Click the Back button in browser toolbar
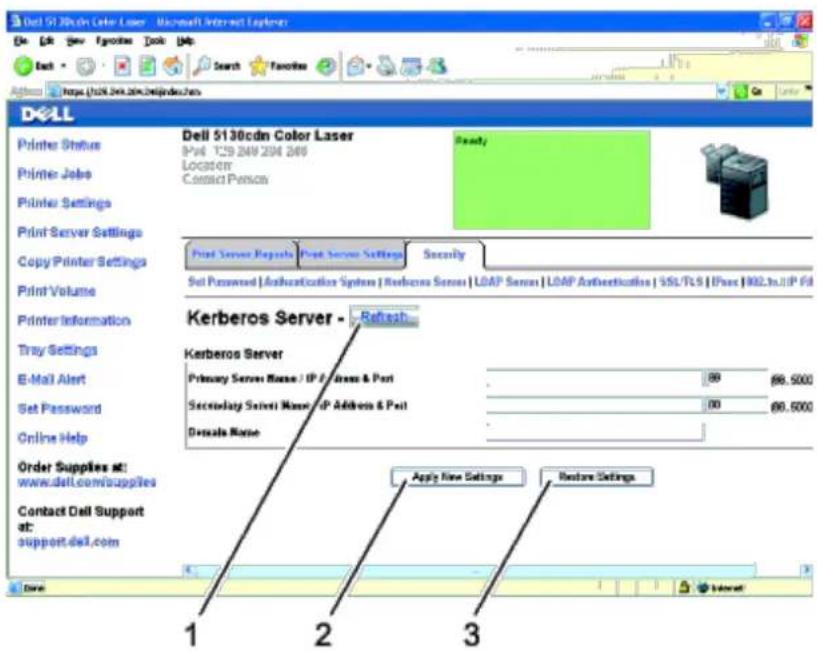 34,66
